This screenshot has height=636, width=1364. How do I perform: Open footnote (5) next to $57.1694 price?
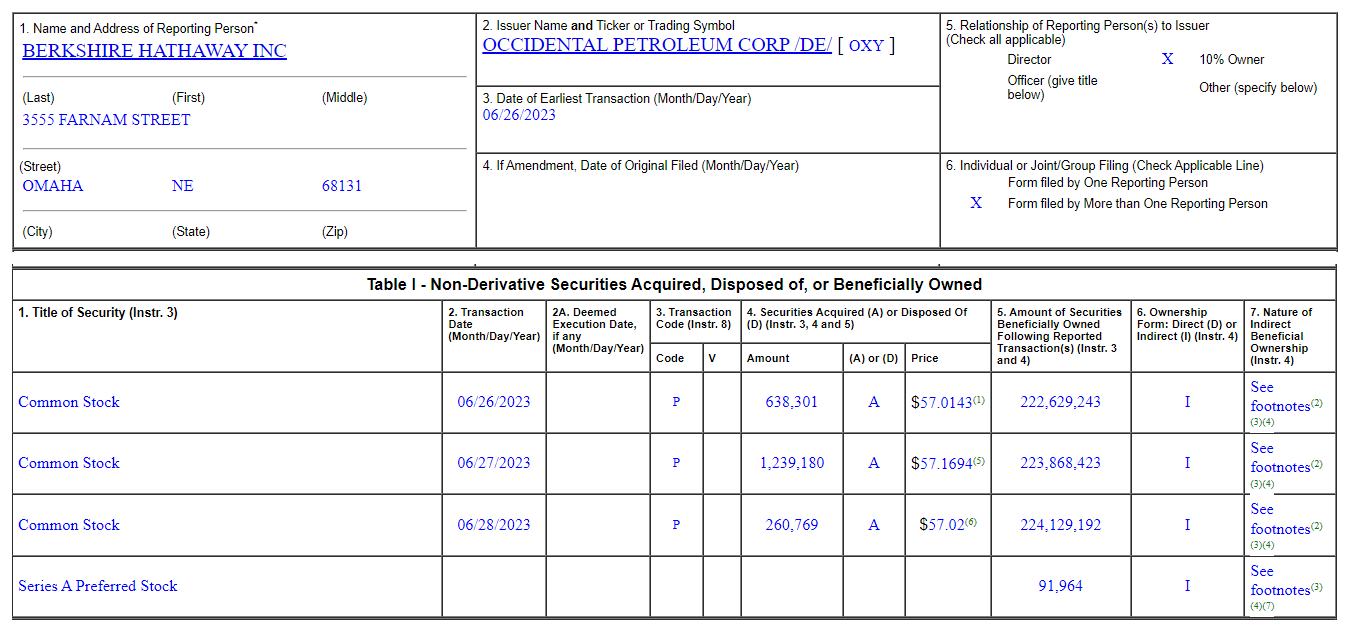click(979, 461)
